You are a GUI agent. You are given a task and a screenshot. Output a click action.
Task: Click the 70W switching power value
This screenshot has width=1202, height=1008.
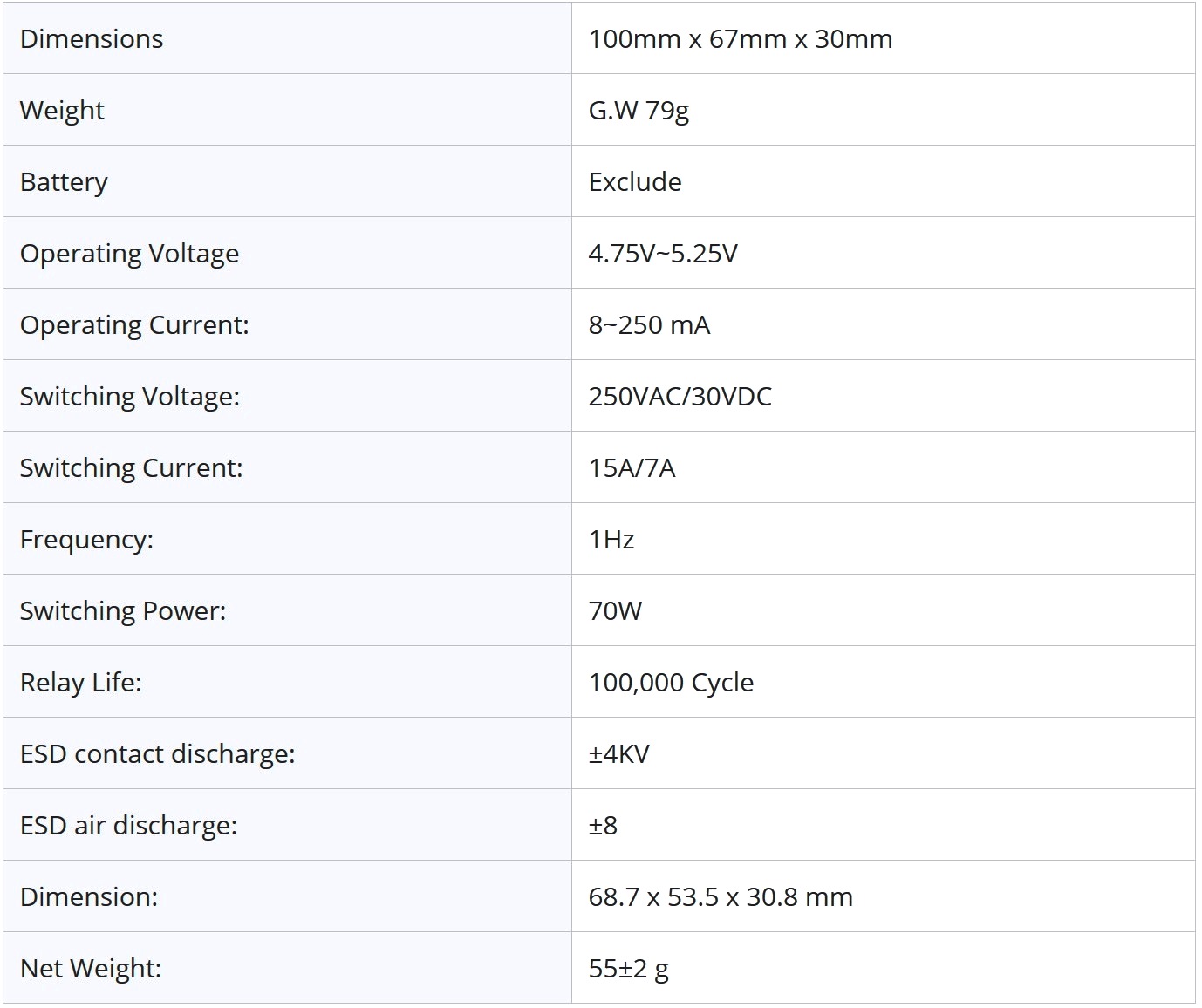pos(615,611)
